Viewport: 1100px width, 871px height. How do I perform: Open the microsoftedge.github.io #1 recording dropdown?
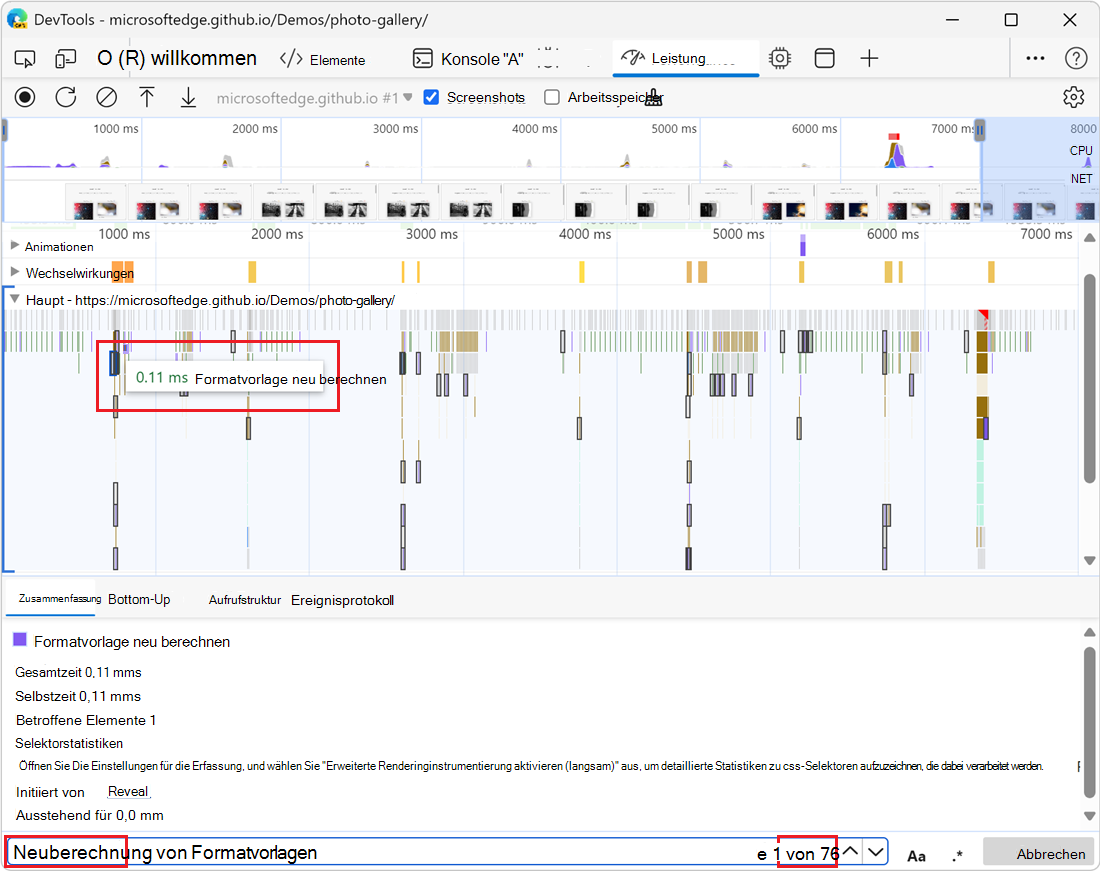(314, 98)
